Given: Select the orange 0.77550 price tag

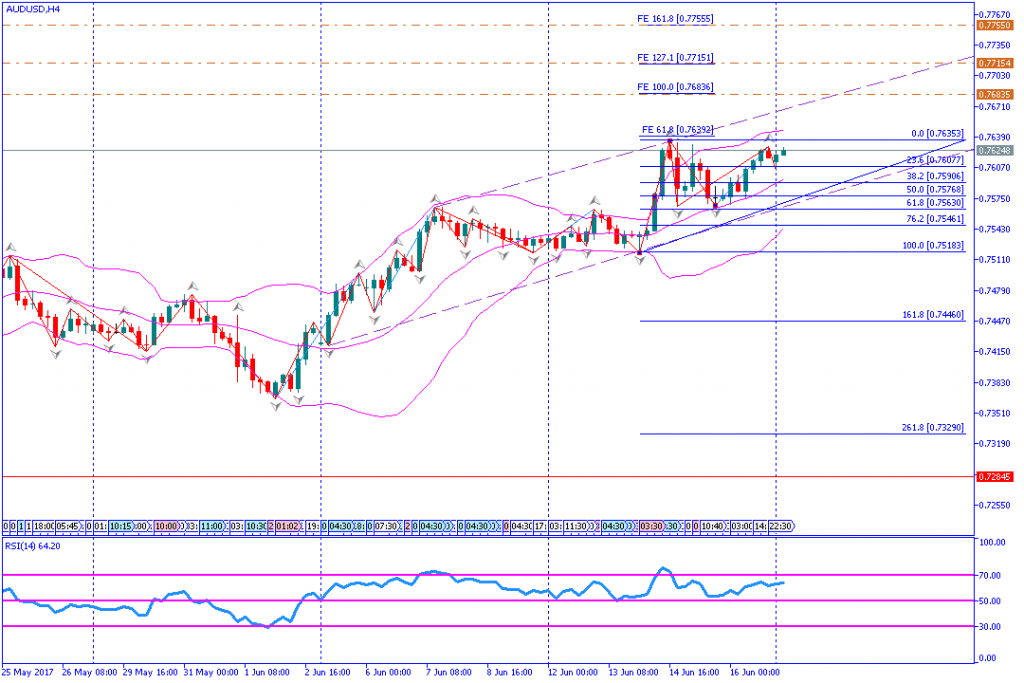Looking at the screenshot, I should (x=995, y=25).
